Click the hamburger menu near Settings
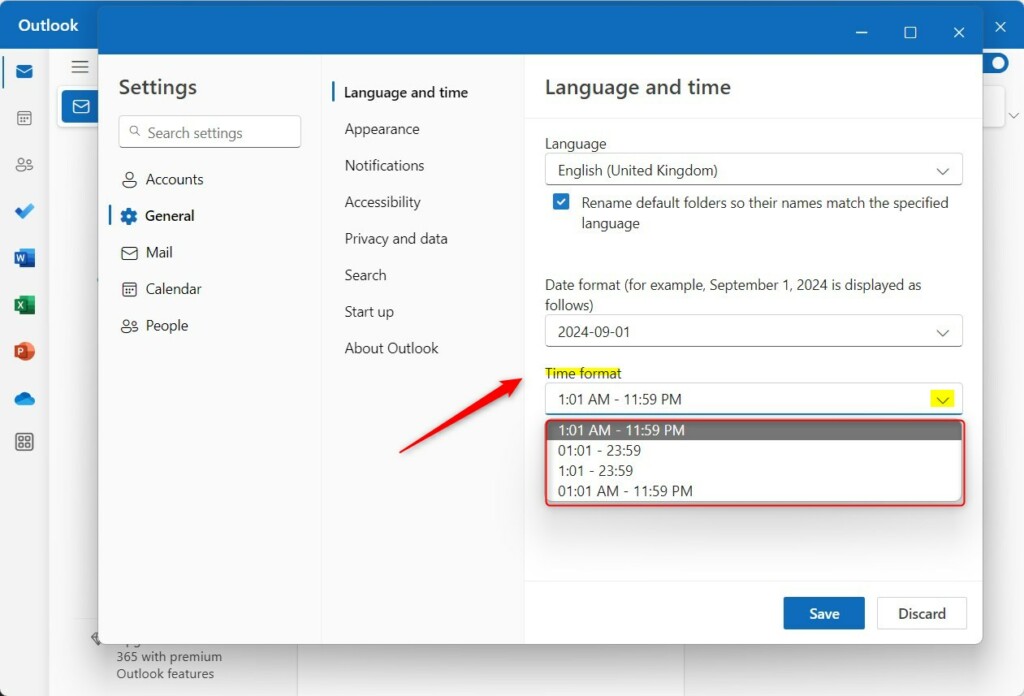This screenshot has width=1024, height=696. pyautogui.click(x=80, y=66)
